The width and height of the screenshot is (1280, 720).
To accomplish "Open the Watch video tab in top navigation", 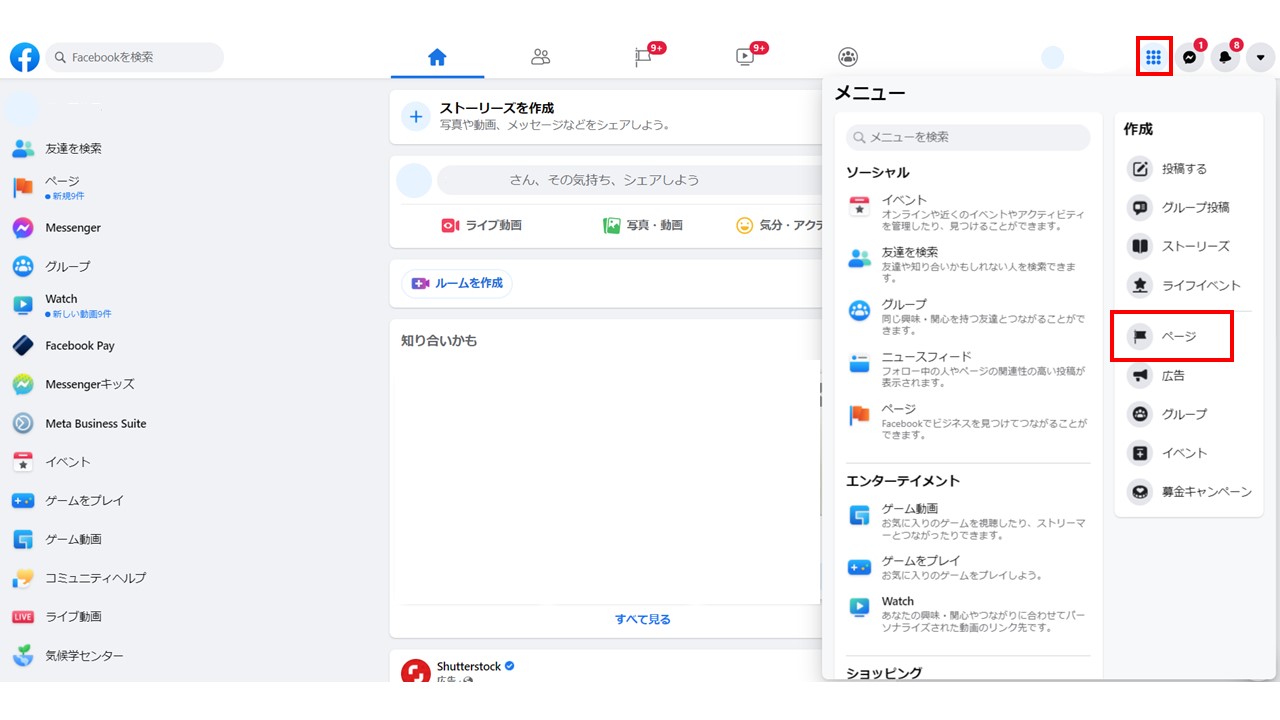I will pos(746,57).
